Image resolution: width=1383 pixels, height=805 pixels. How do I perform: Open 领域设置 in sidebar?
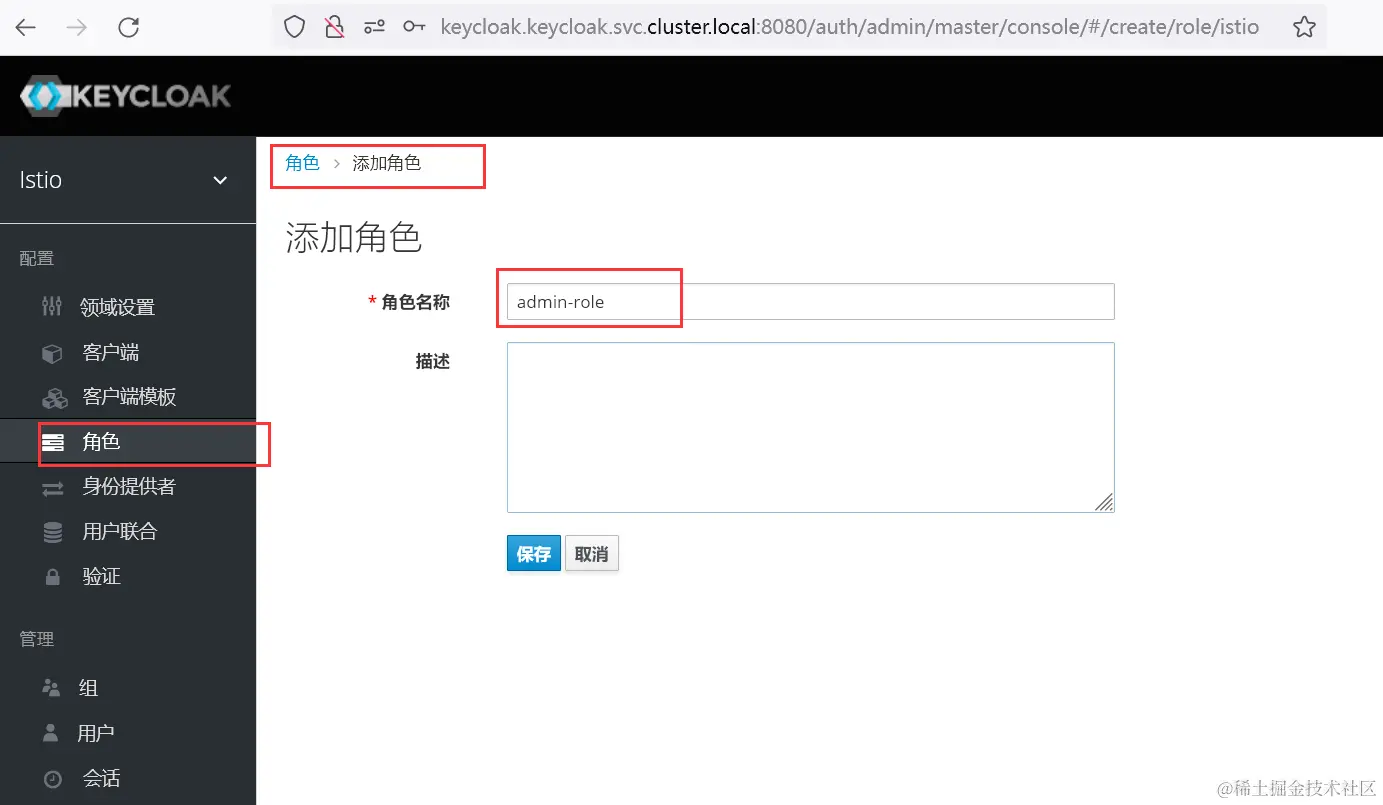coord(118,307)
